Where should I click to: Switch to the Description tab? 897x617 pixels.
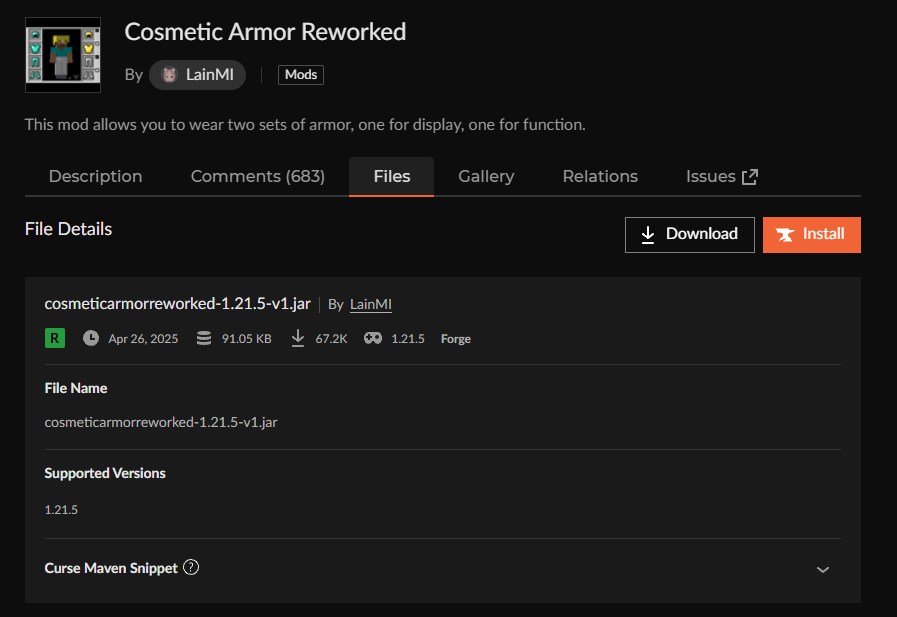point(95,176)
